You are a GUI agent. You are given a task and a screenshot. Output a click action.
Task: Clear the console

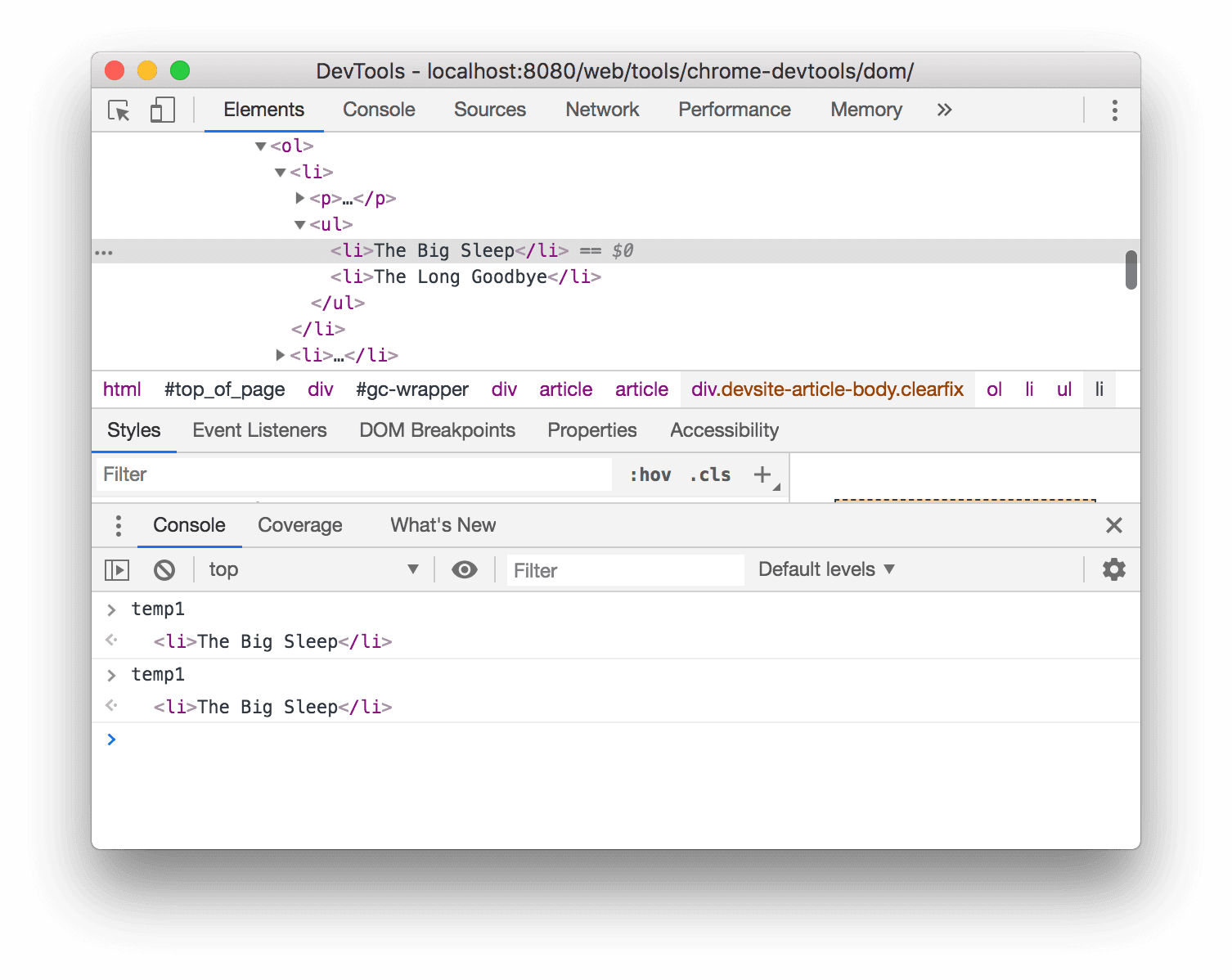coord(164,569)
